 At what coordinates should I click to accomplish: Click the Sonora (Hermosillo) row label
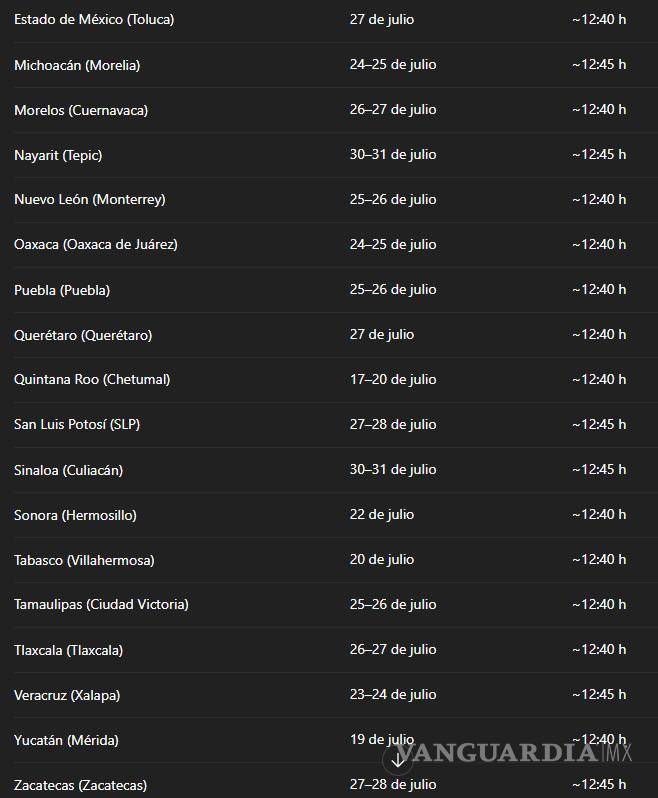pyautogui.click(x=75, y=515)
